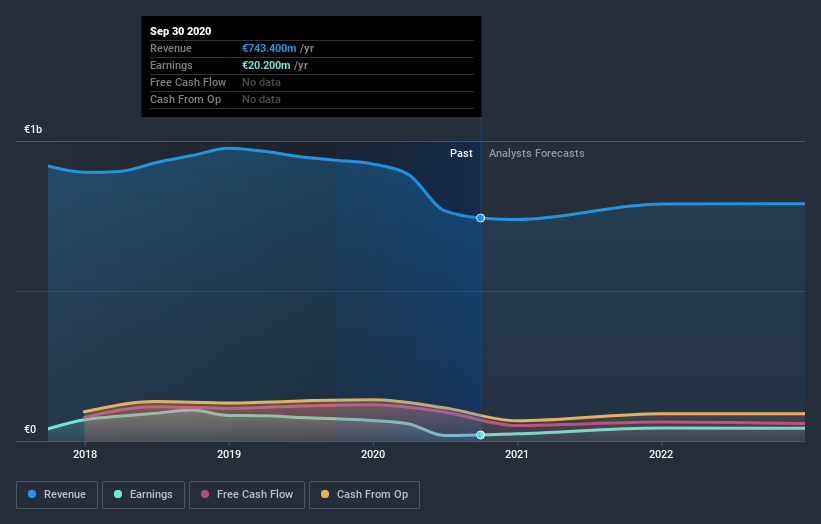
Task: Click the Past region label
Action: (461, 153)
